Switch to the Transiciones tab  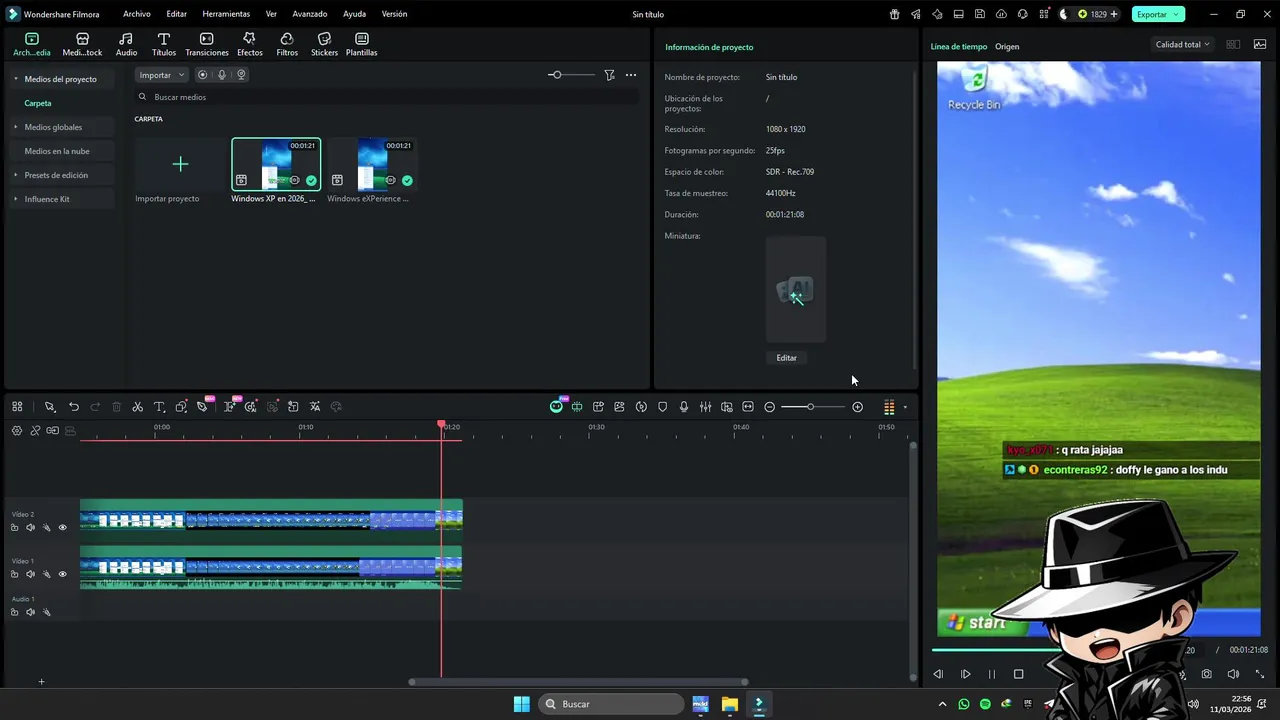click(207, 44)
